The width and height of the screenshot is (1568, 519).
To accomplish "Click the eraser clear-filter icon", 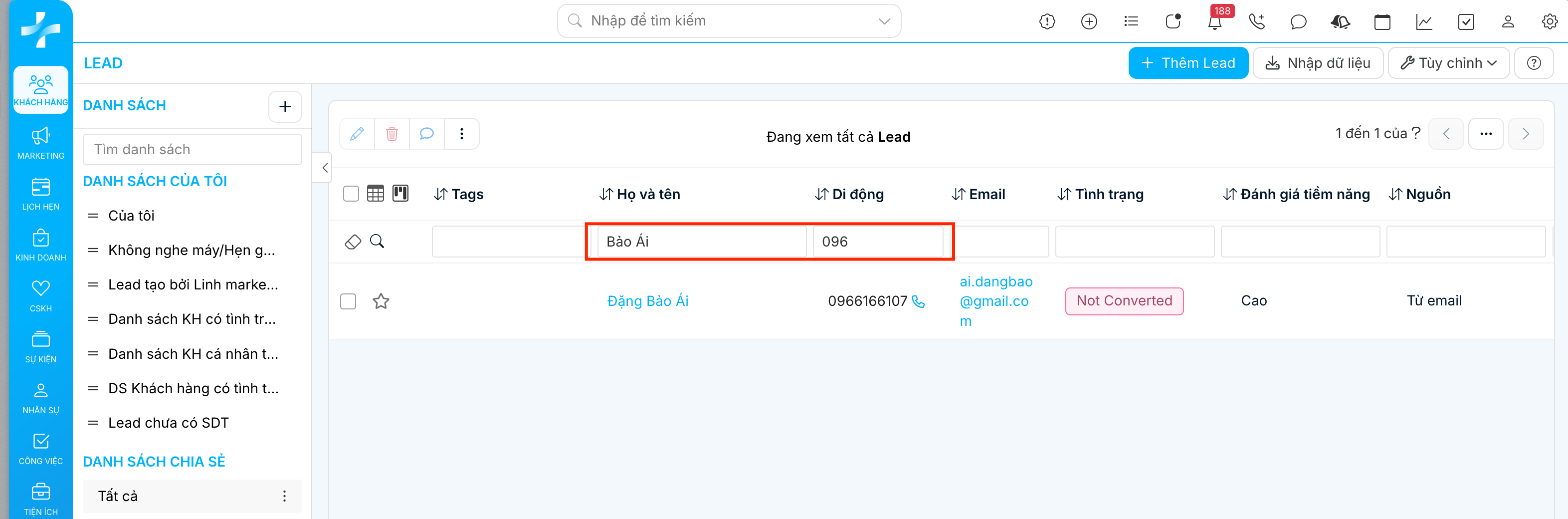I will 353,242.
